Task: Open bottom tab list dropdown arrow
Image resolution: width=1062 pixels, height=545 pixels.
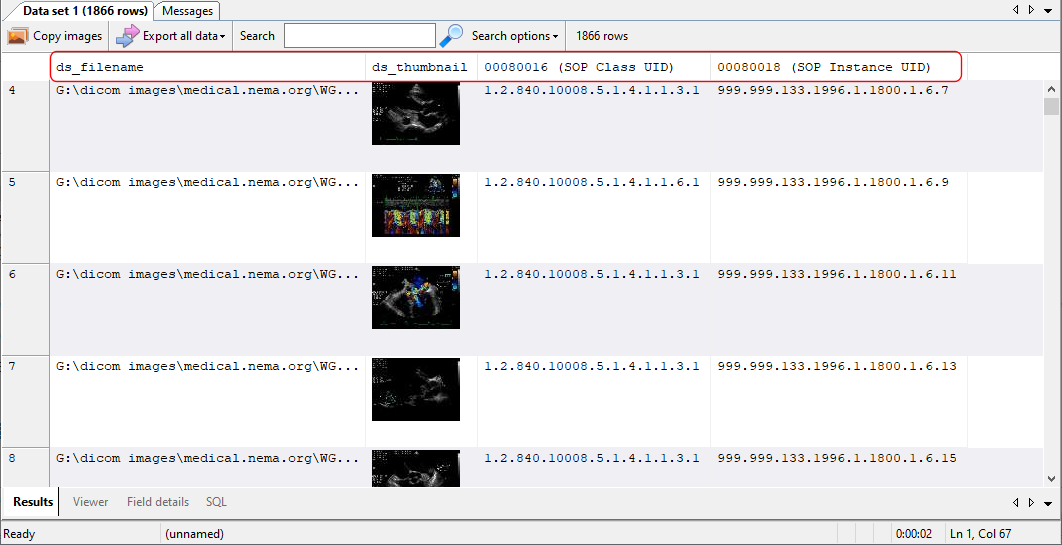Action: 1048,502
